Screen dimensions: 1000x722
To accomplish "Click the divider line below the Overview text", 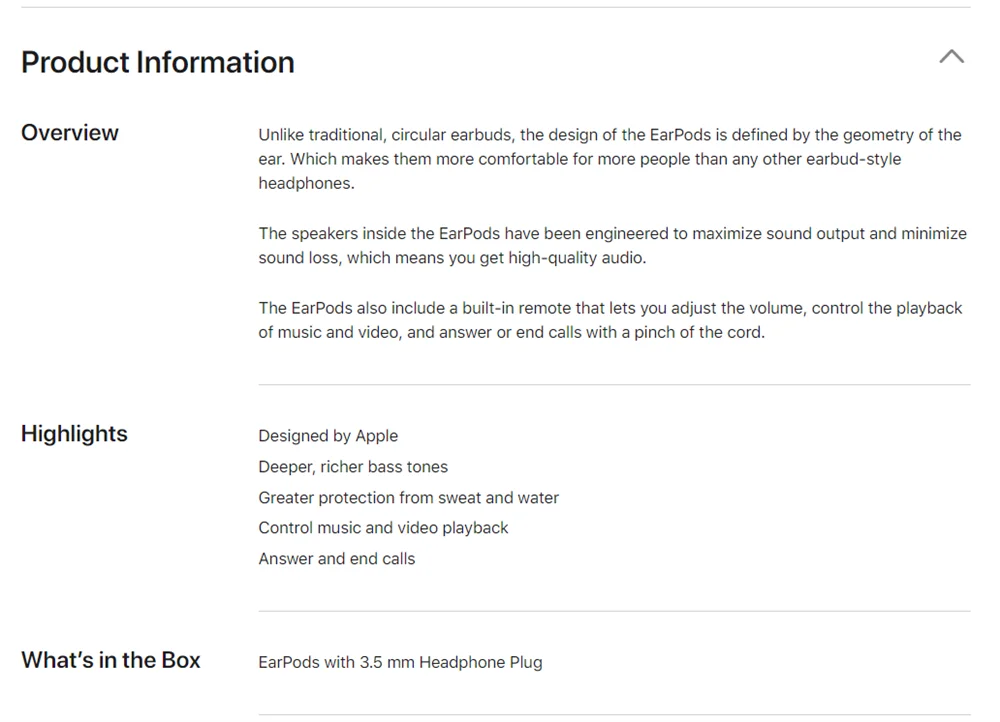I will (x=614, y=385).
